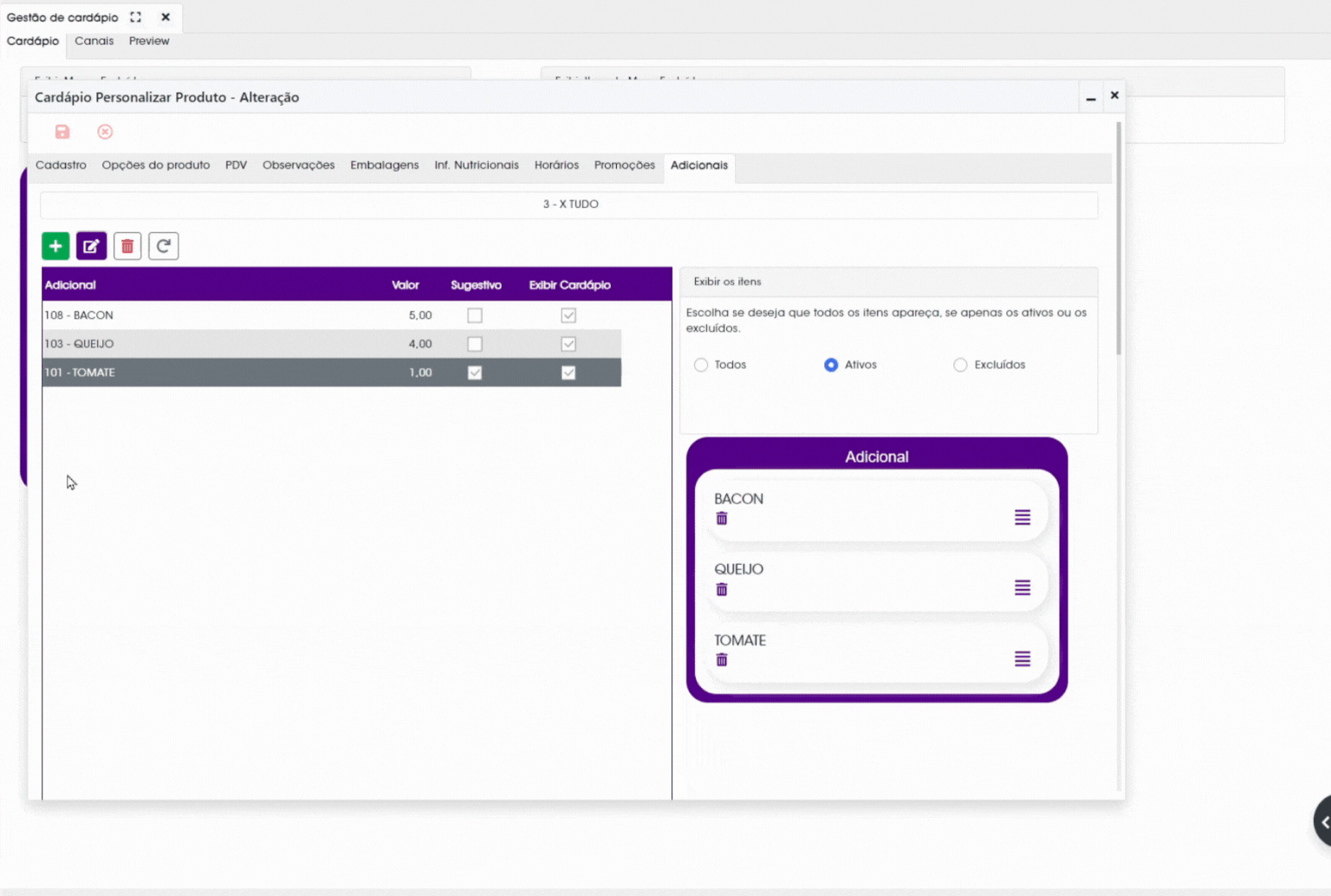Grab the QUEIJO reorder handle
Image resolution: width=1331 pixels, height=896 pixels.
click(1023, 588)
